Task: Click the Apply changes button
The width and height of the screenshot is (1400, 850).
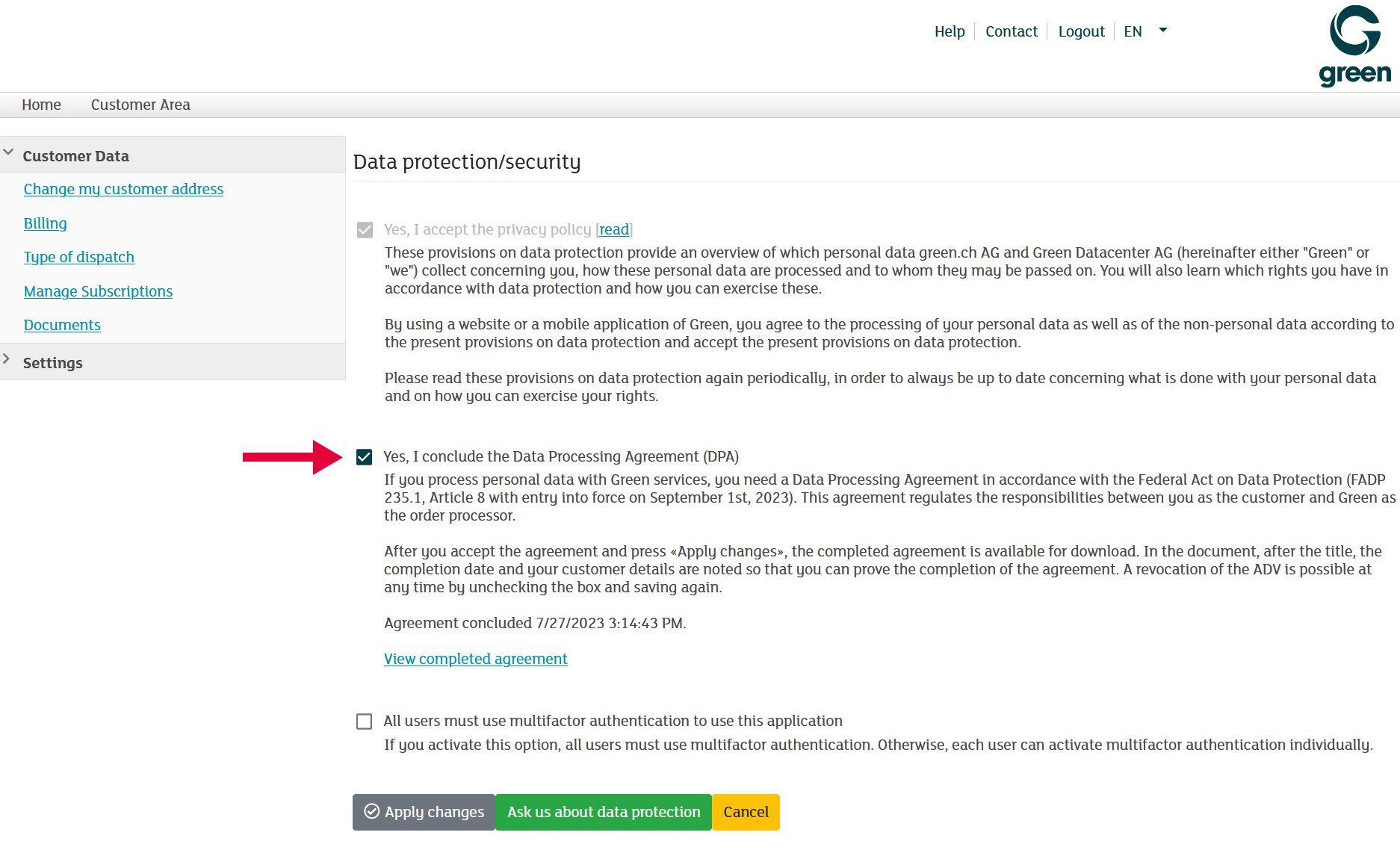Action: coord(424,812)
